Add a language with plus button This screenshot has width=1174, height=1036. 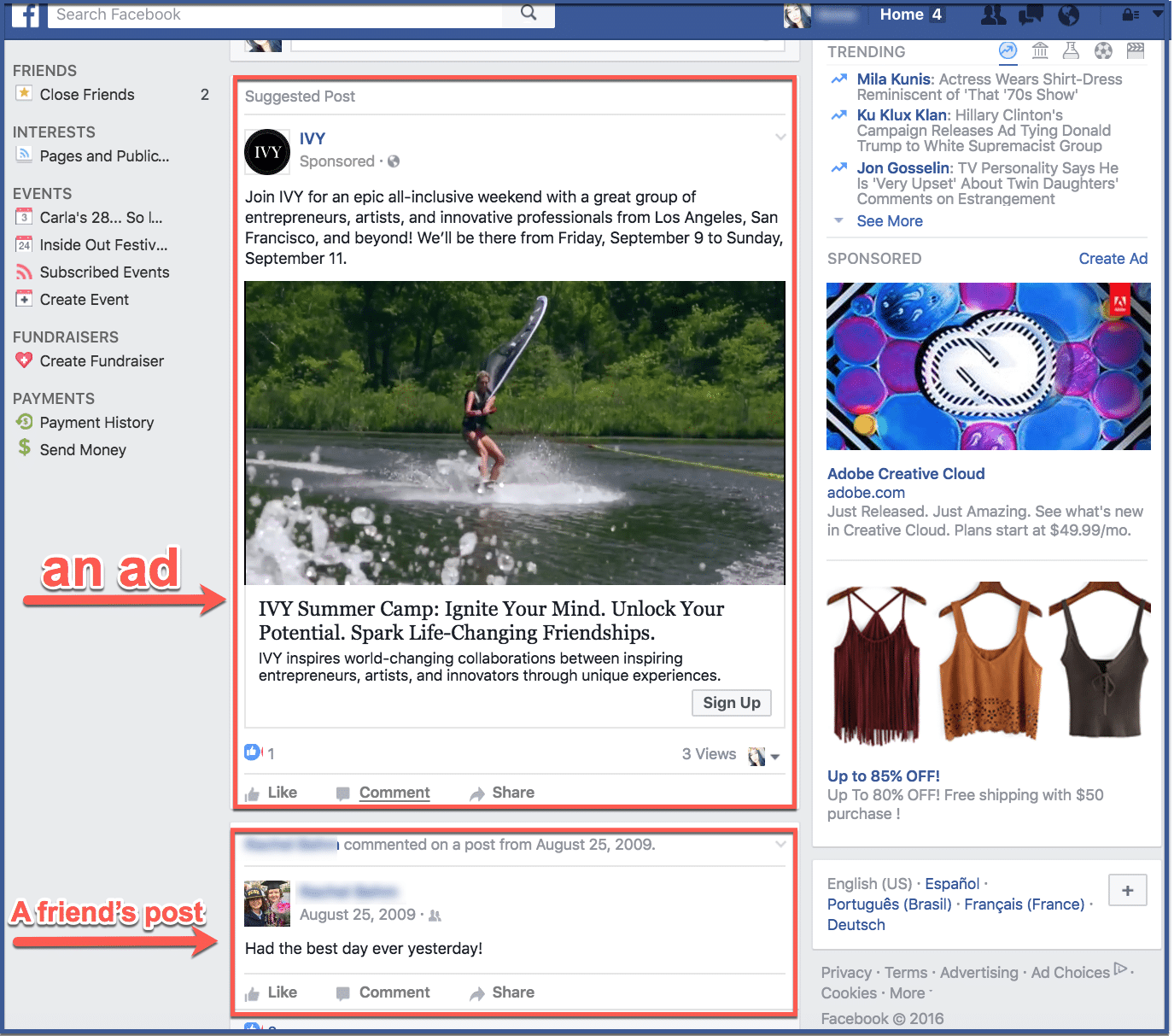pos(1128,890)
